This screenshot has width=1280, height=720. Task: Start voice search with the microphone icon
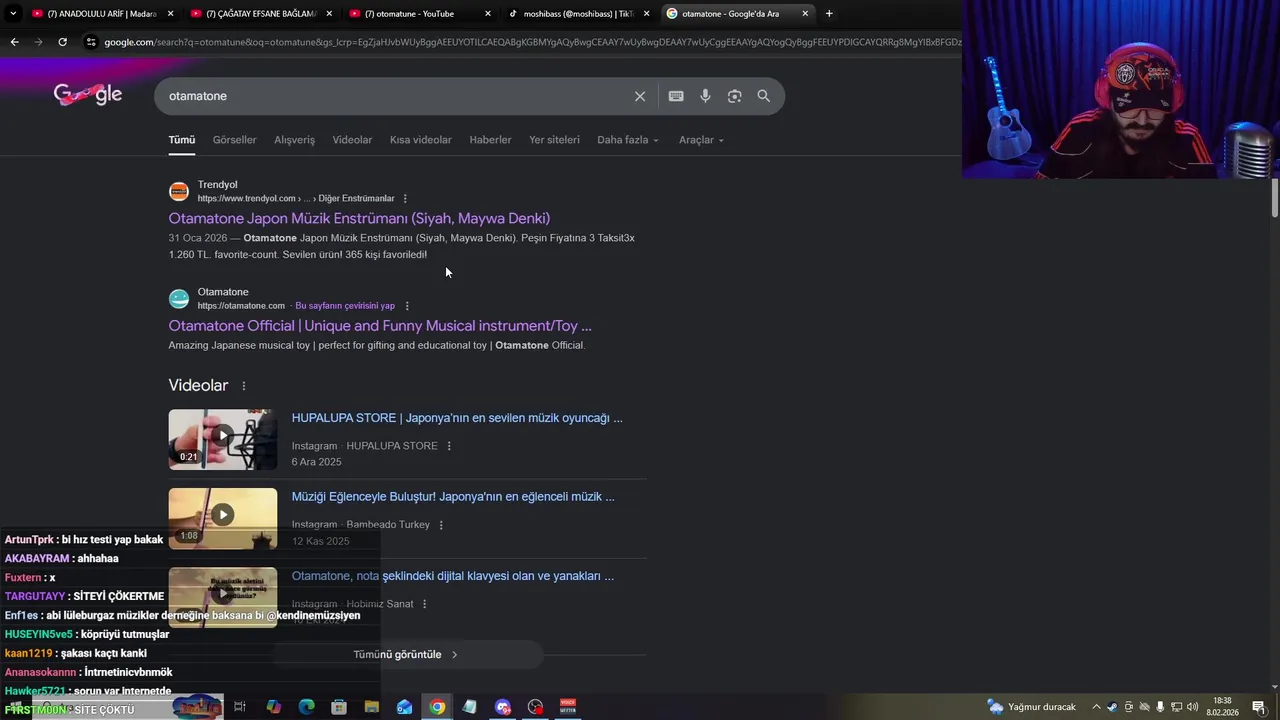tap(705, 96)
